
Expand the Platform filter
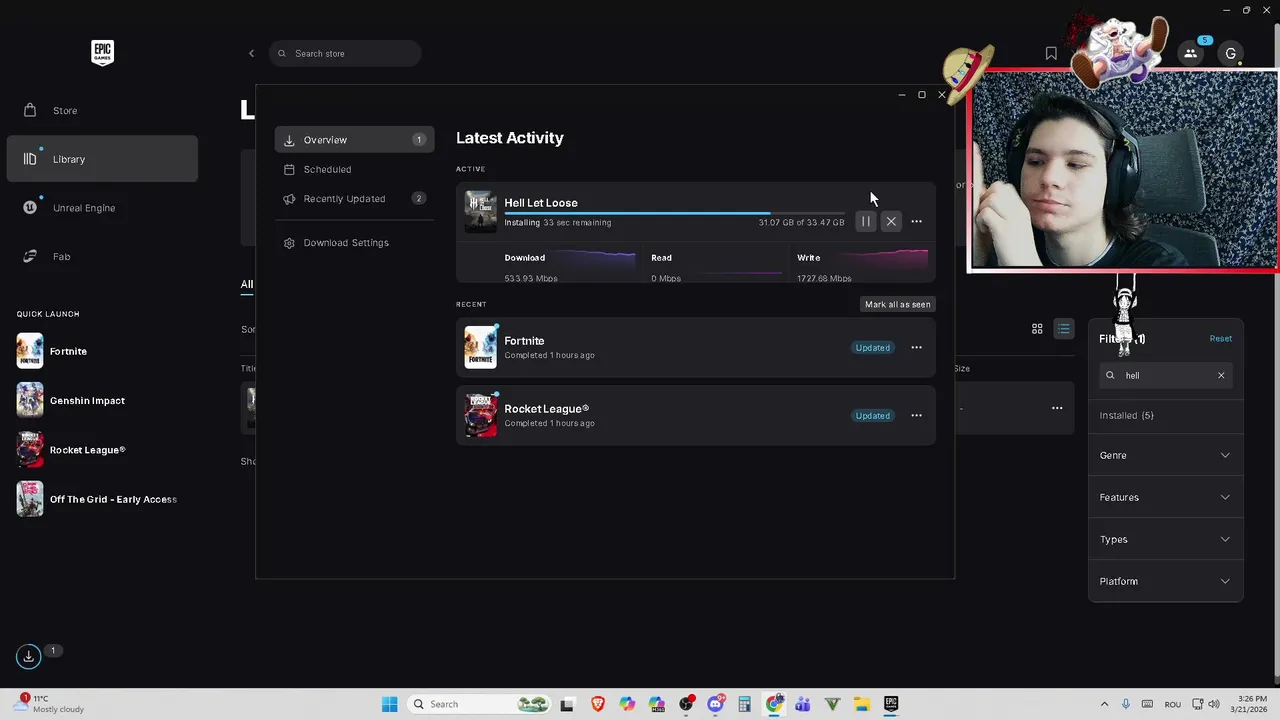(x=1165, y=581)
